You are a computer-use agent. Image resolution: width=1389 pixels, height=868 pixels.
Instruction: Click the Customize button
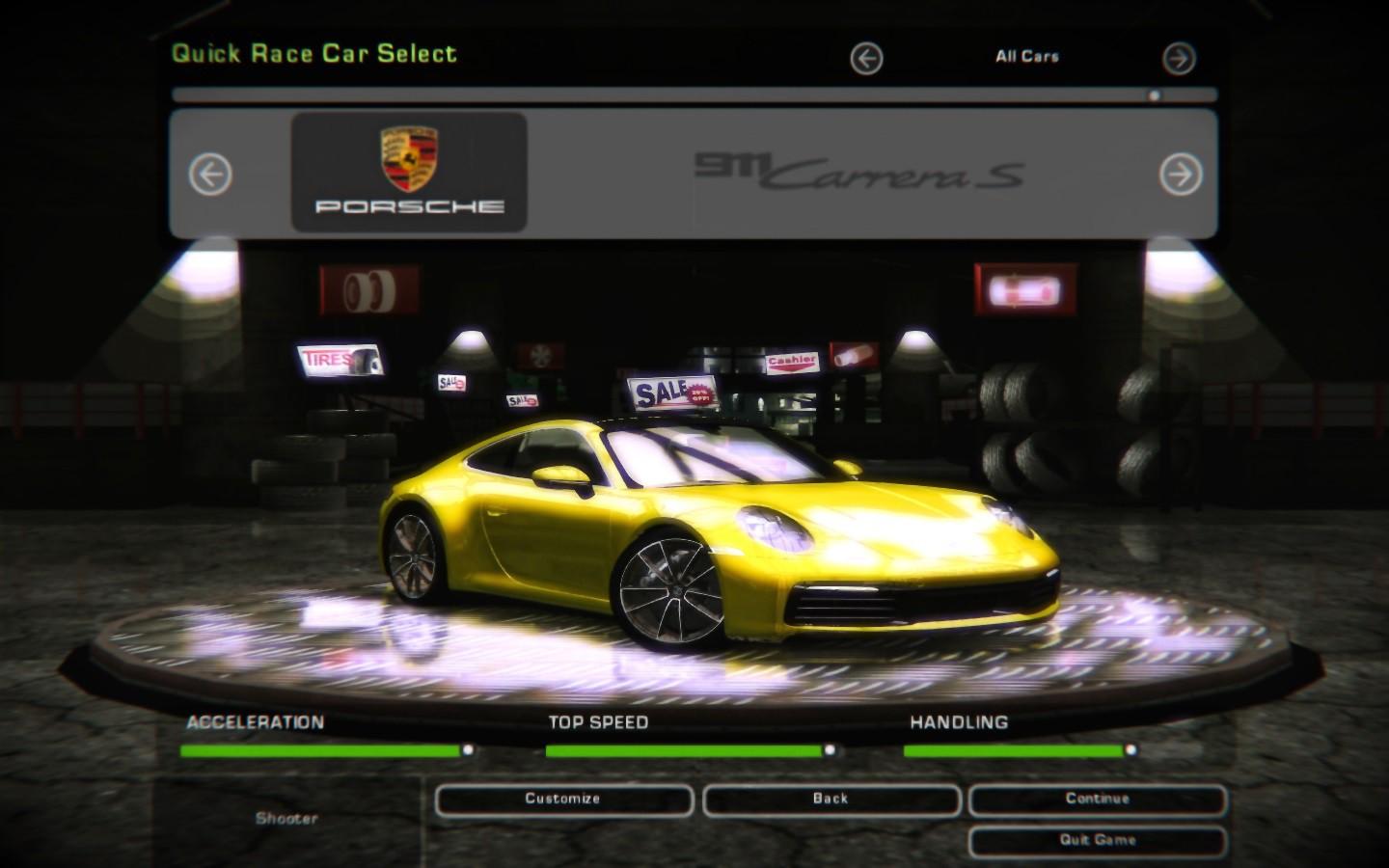(563, 800)
